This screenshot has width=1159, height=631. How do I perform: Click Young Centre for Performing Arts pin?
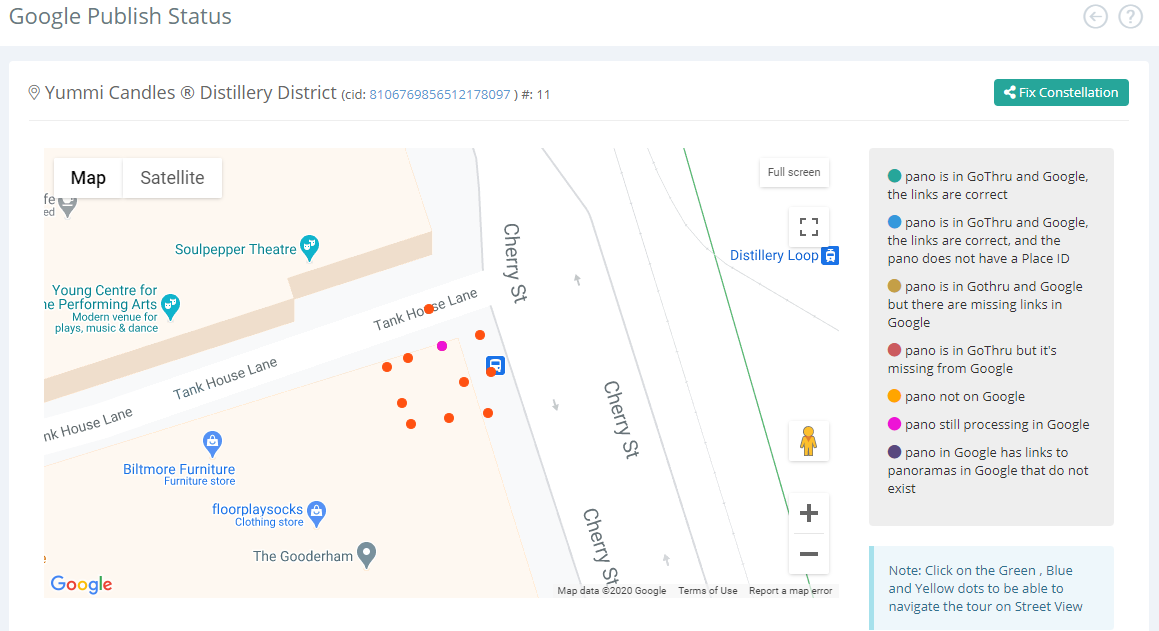coord(171,306)
